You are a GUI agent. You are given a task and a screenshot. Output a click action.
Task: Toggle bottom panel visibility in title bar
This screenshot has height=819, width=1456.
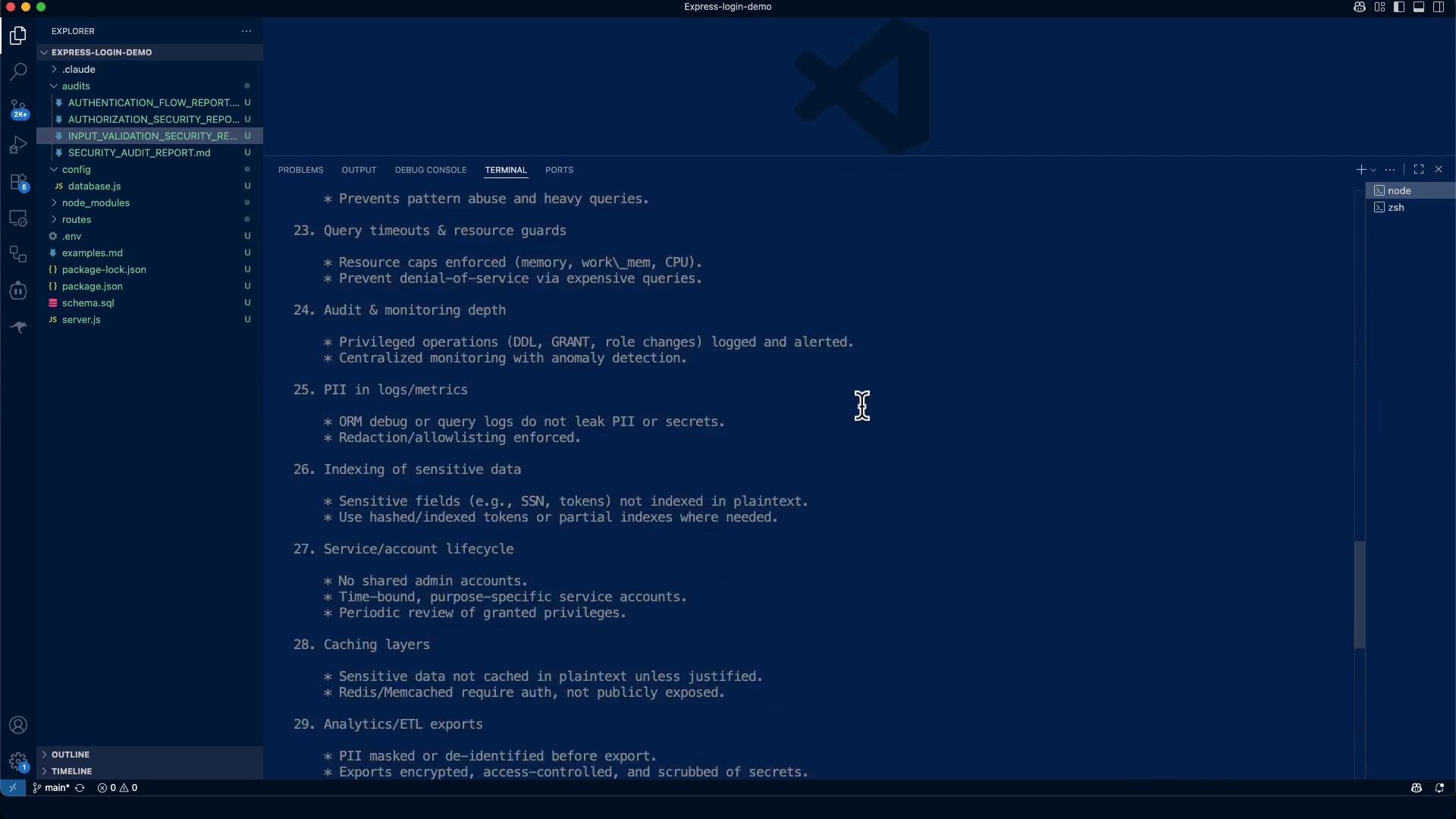[1419, 7]
